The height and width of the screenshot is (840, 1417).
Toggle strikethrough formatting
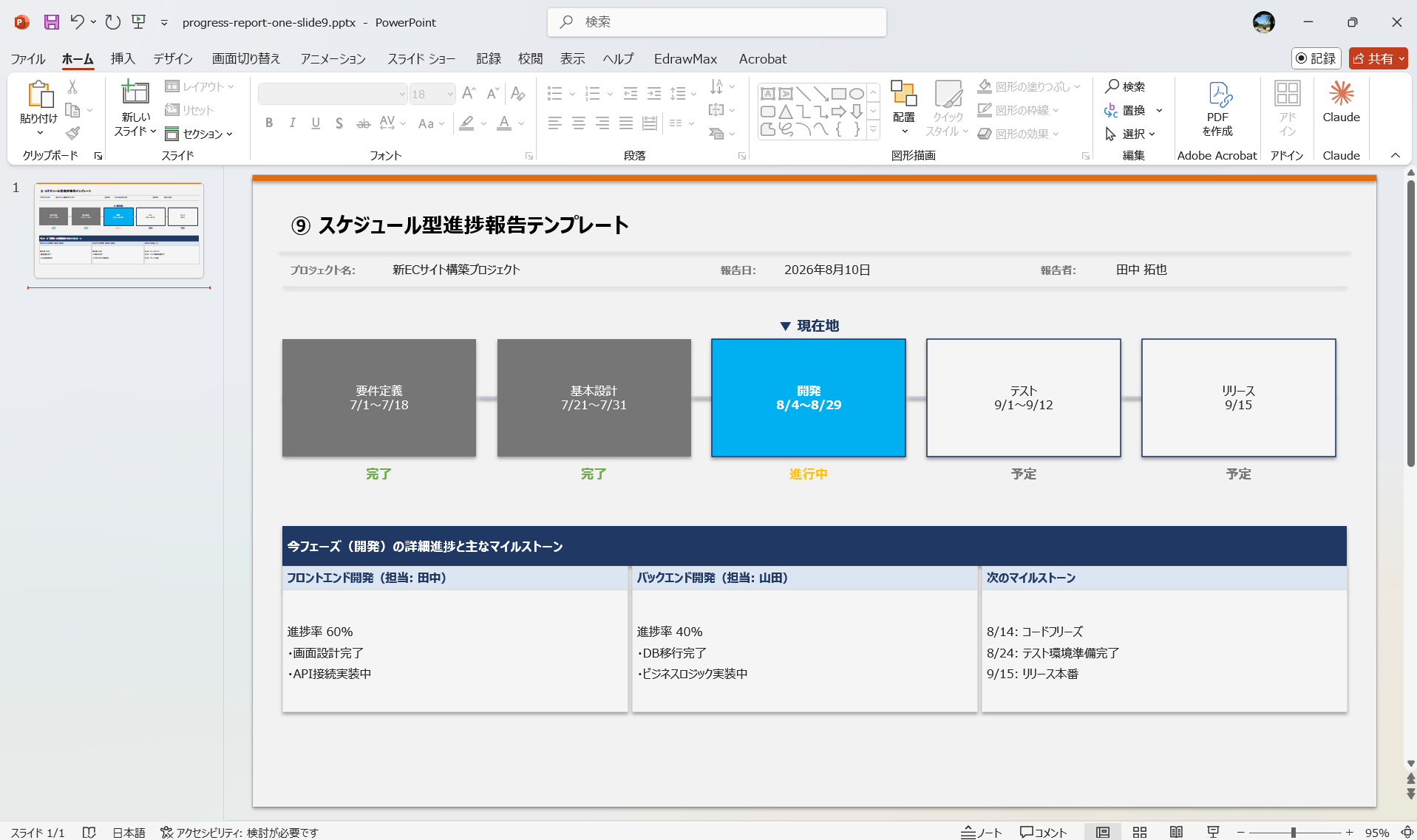[x=363, y=123]
